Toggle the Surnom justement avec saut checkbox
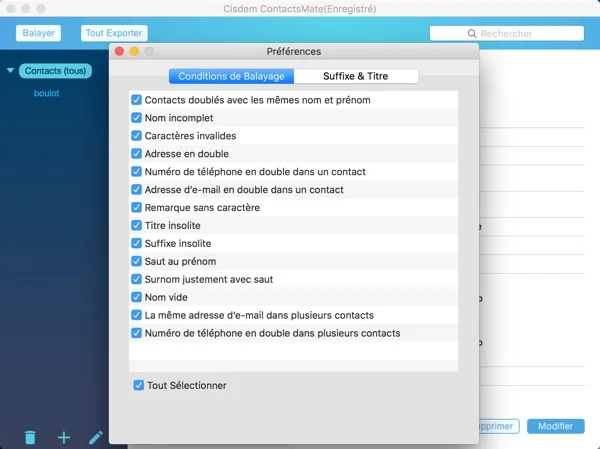This screenshot has height=449, width=600. click(136, 279)
